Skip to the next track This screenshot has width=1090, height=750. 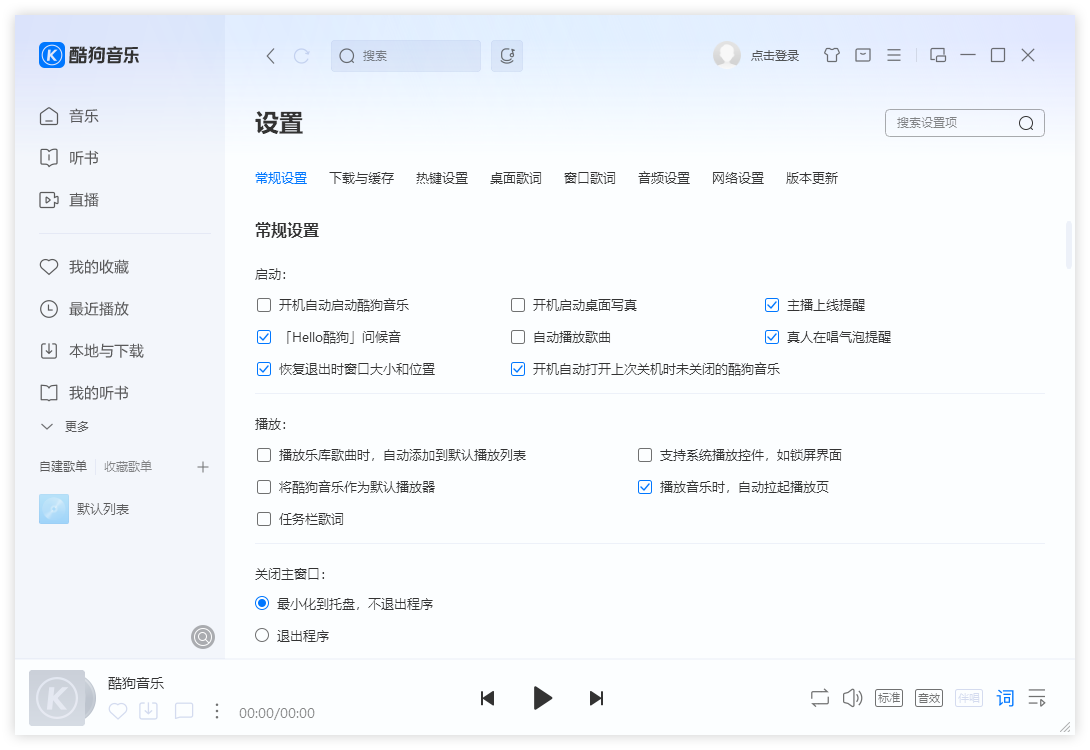[596, 698]
